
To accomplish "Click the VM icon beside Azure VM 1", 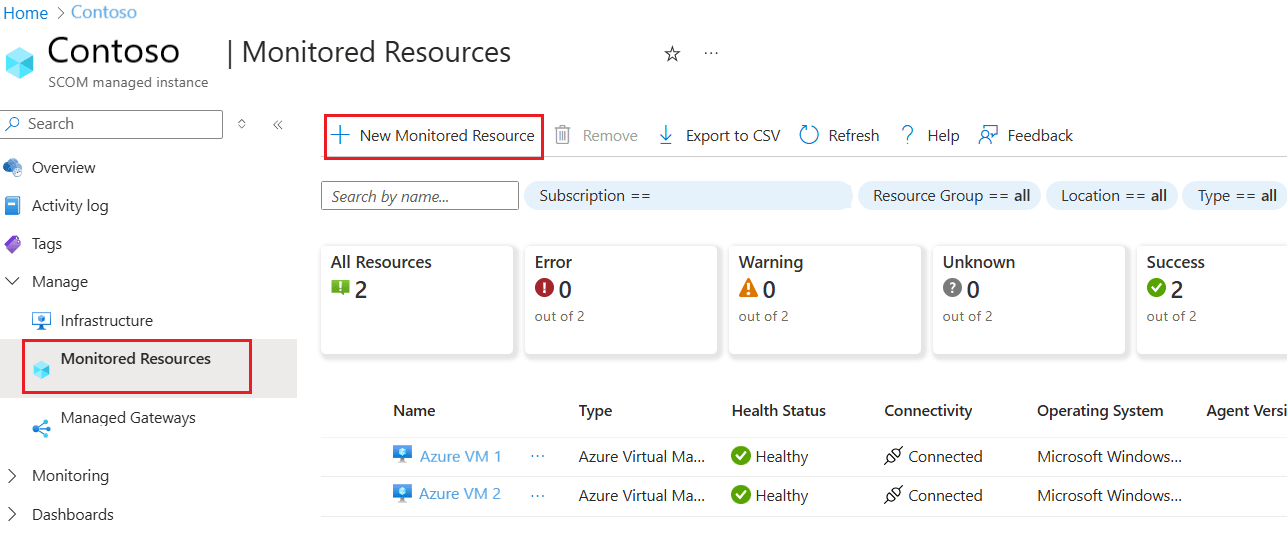I will click(x=402, y=455).
